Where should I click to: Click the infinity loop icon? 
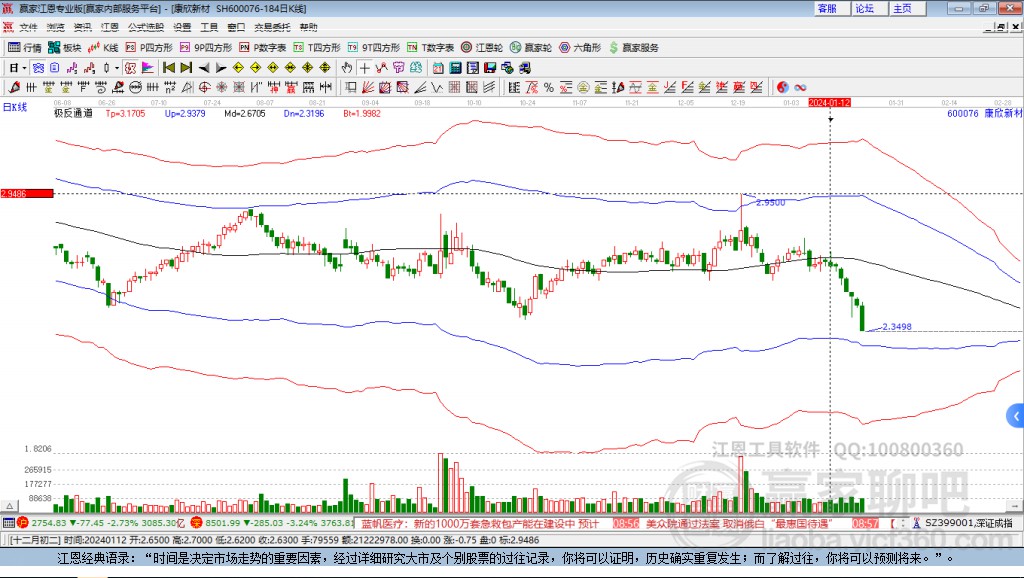800,88
